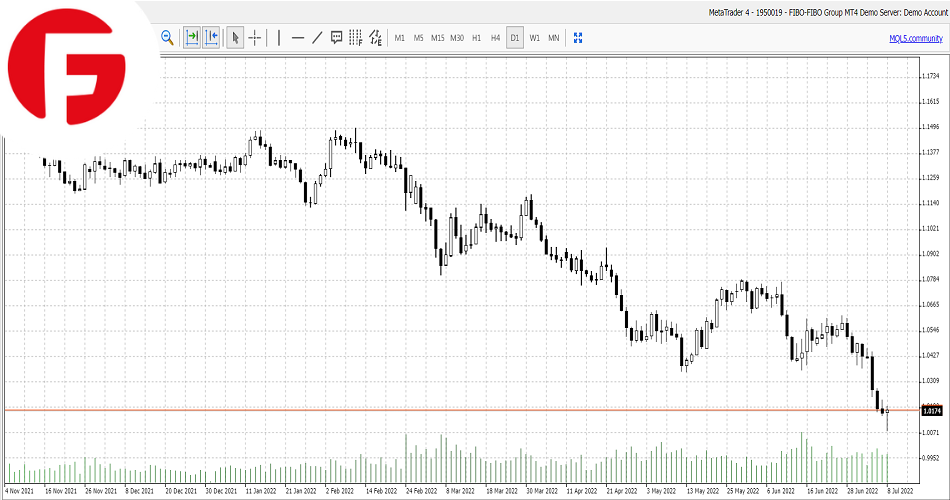Viewport: 950px width, 500px height.
Task: Switch to M1 timeframe
Action: [x=400, y=38]
